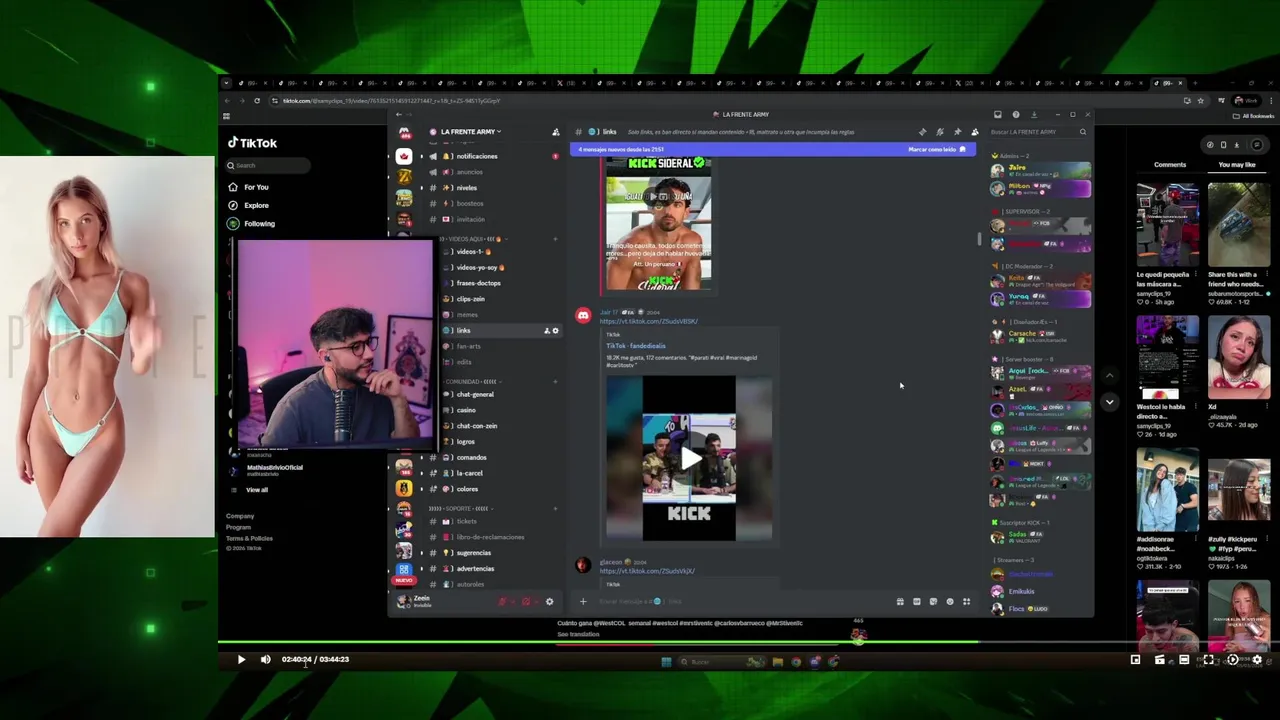Open glaceon's vt.tiktok.com link

(647, 571)
